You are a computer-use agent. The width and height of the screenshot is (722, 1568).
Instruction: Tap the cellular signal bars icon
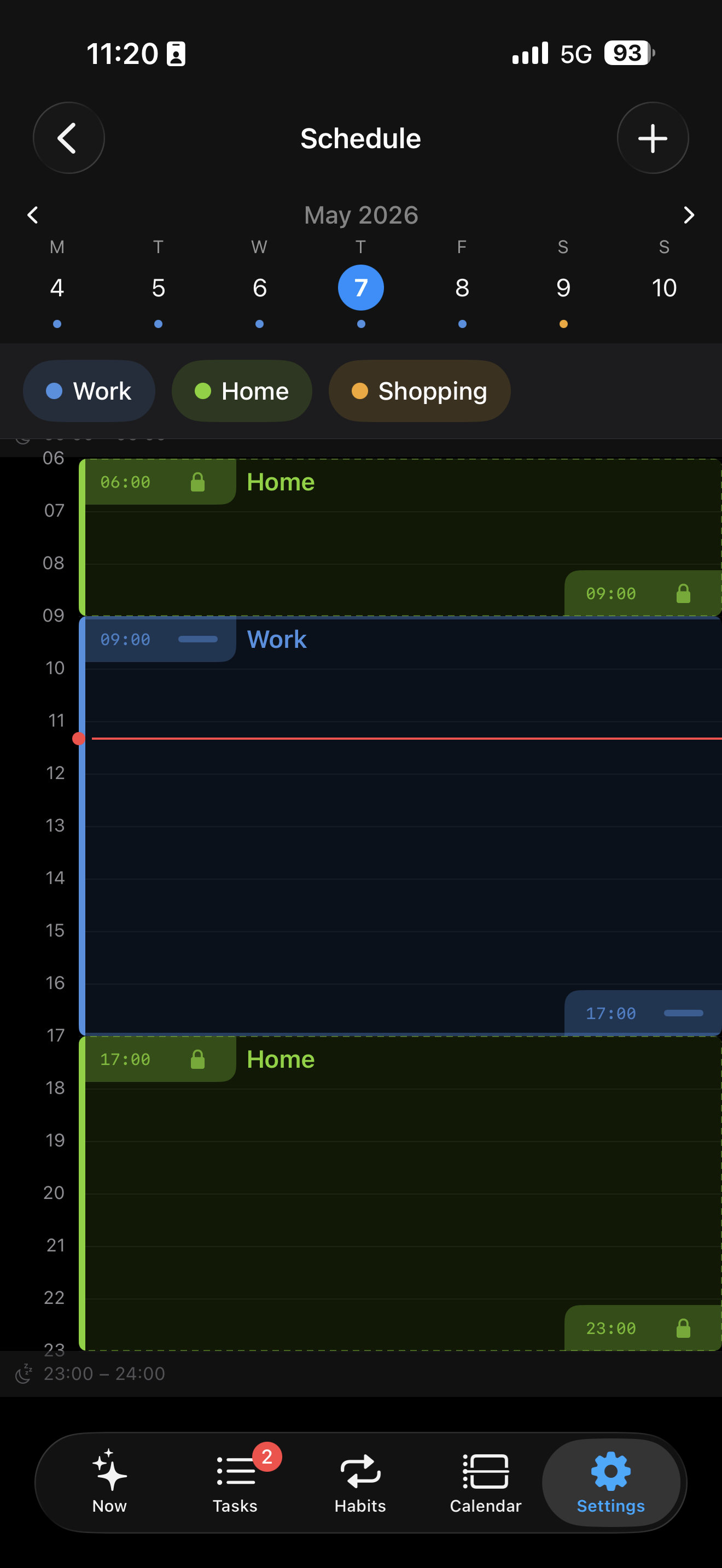(530, 53)
